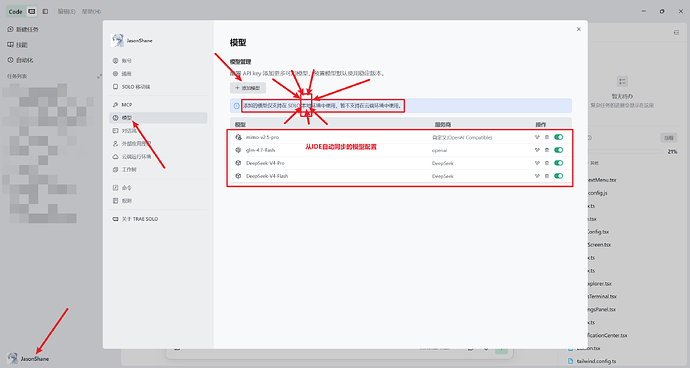Select the DeepSeek-V4-Flash model name
This screenshot has width=690, height=368.
(267, 176)
